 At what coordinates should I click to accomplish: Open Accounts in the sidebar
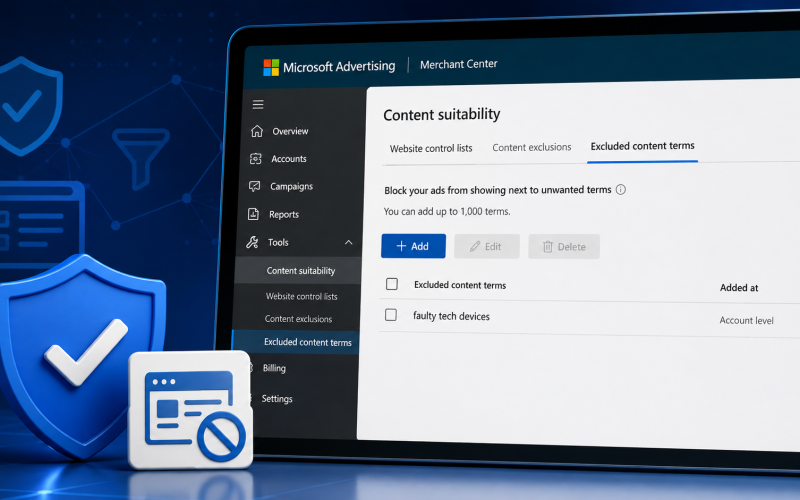tap(289, 159)
